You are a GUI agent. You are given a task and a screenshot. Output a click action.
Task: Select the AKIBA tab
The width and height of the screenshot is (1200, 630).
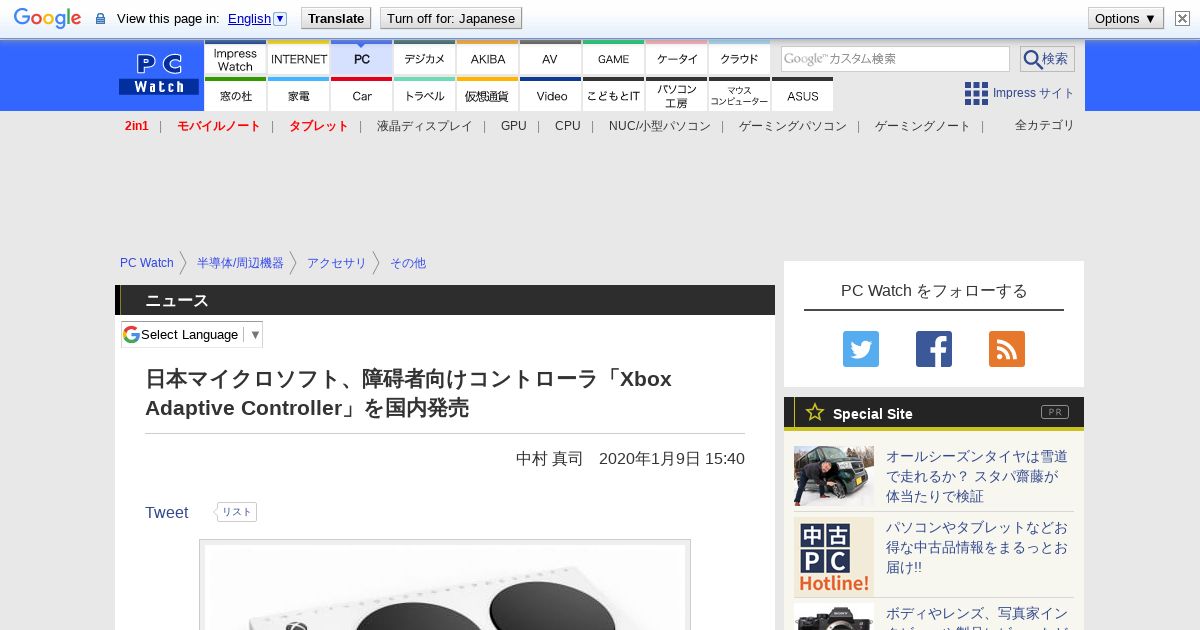tap(488, 59)
